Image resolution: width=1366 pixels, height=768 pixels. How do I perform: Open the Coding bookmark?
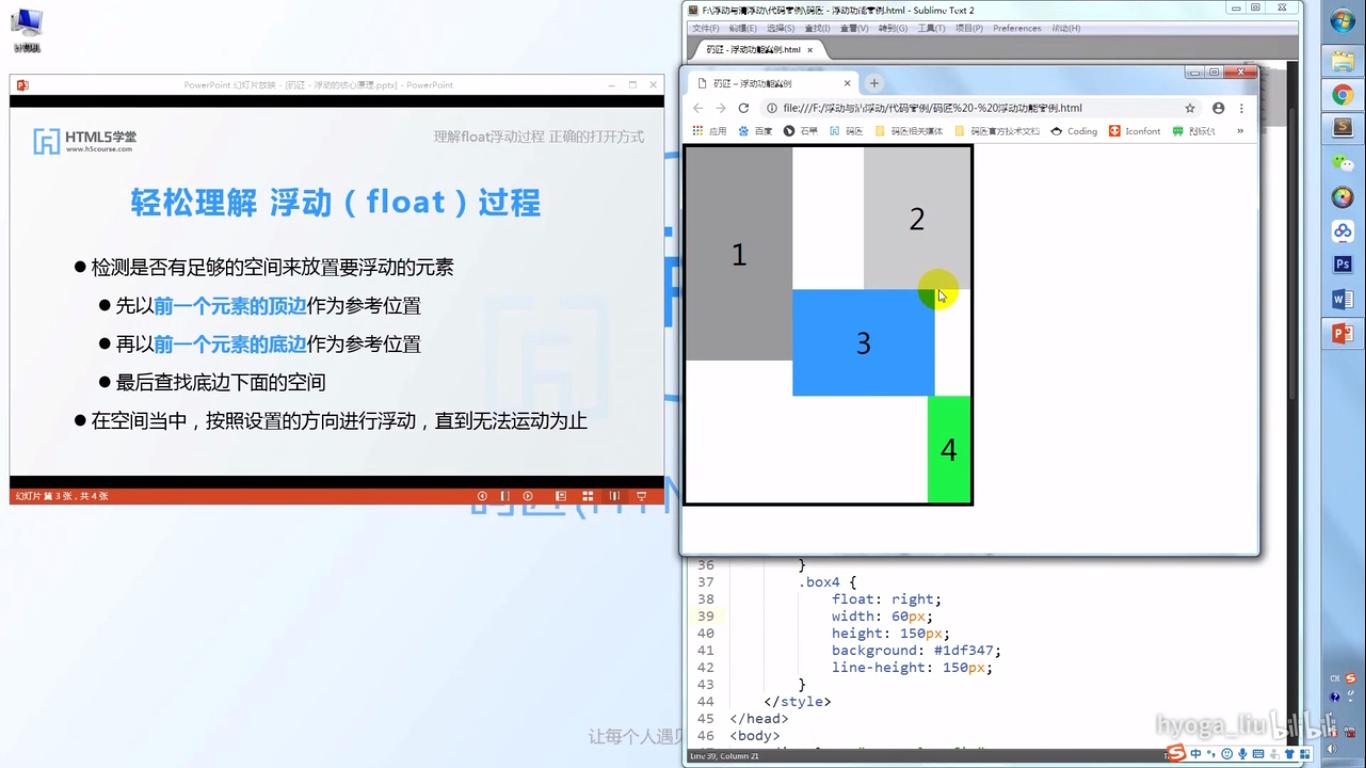click(x=1074, y=131)
